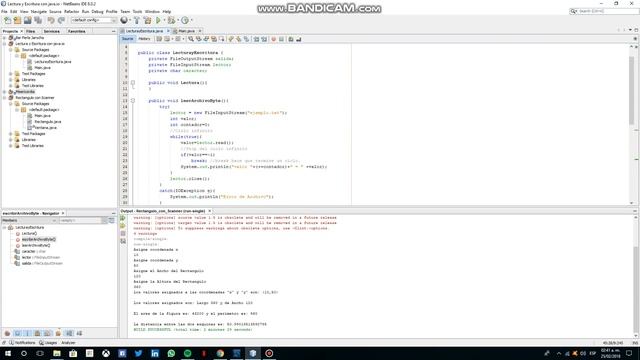Toggle the seventh Navigator filter button
The image size is (640, 360).
click(x=69, y=333)
